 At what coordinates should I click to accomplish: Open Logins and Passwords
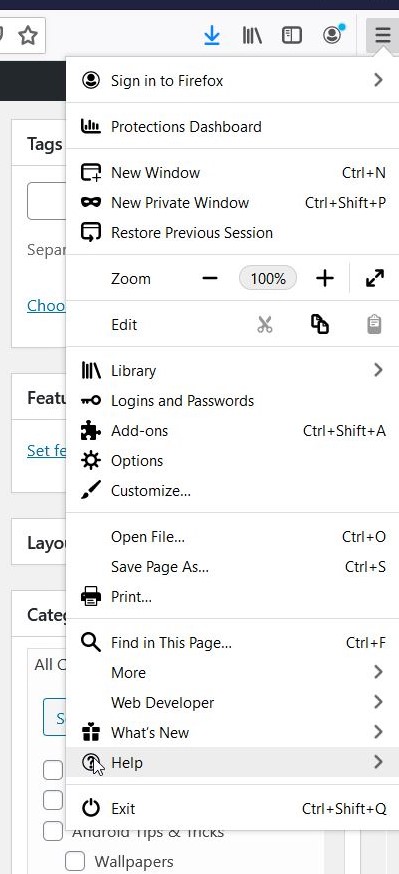(232, 401)
